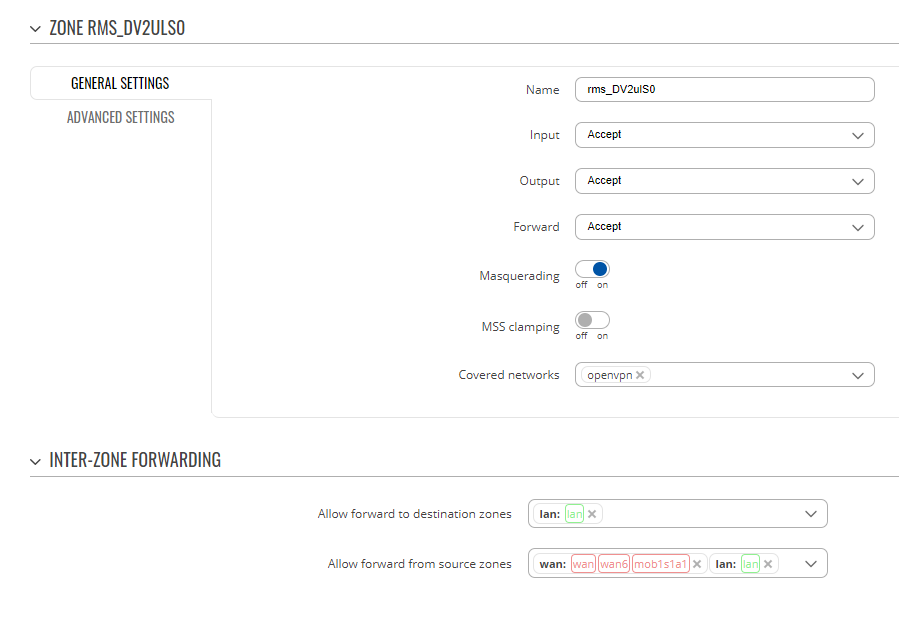
Task: Click the mob1s1a1 network tag
Action: tap(660, 564)
